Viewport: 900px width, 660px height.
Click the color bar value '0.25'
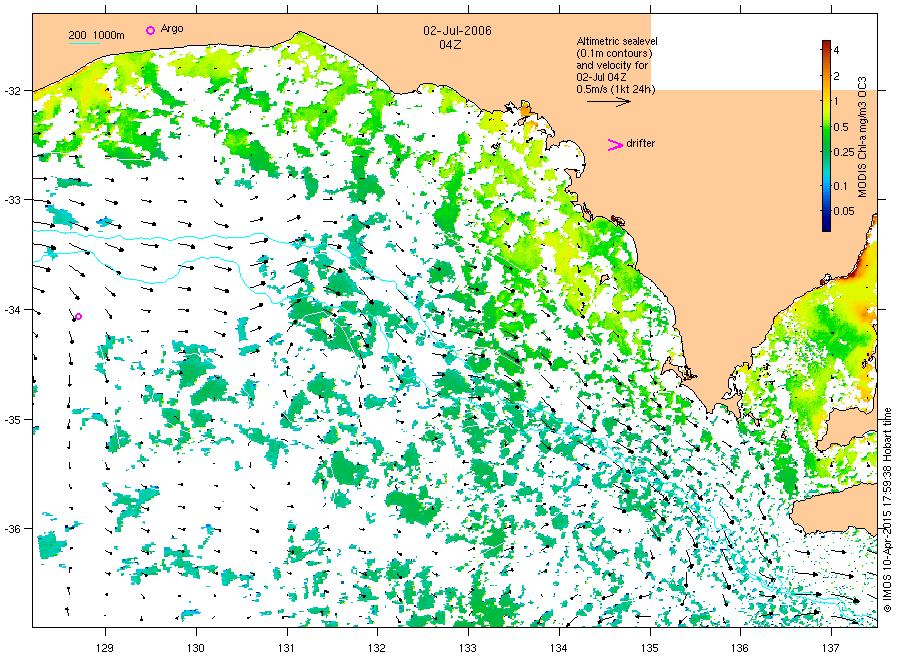pyautogui.click(x=844, y=152)
